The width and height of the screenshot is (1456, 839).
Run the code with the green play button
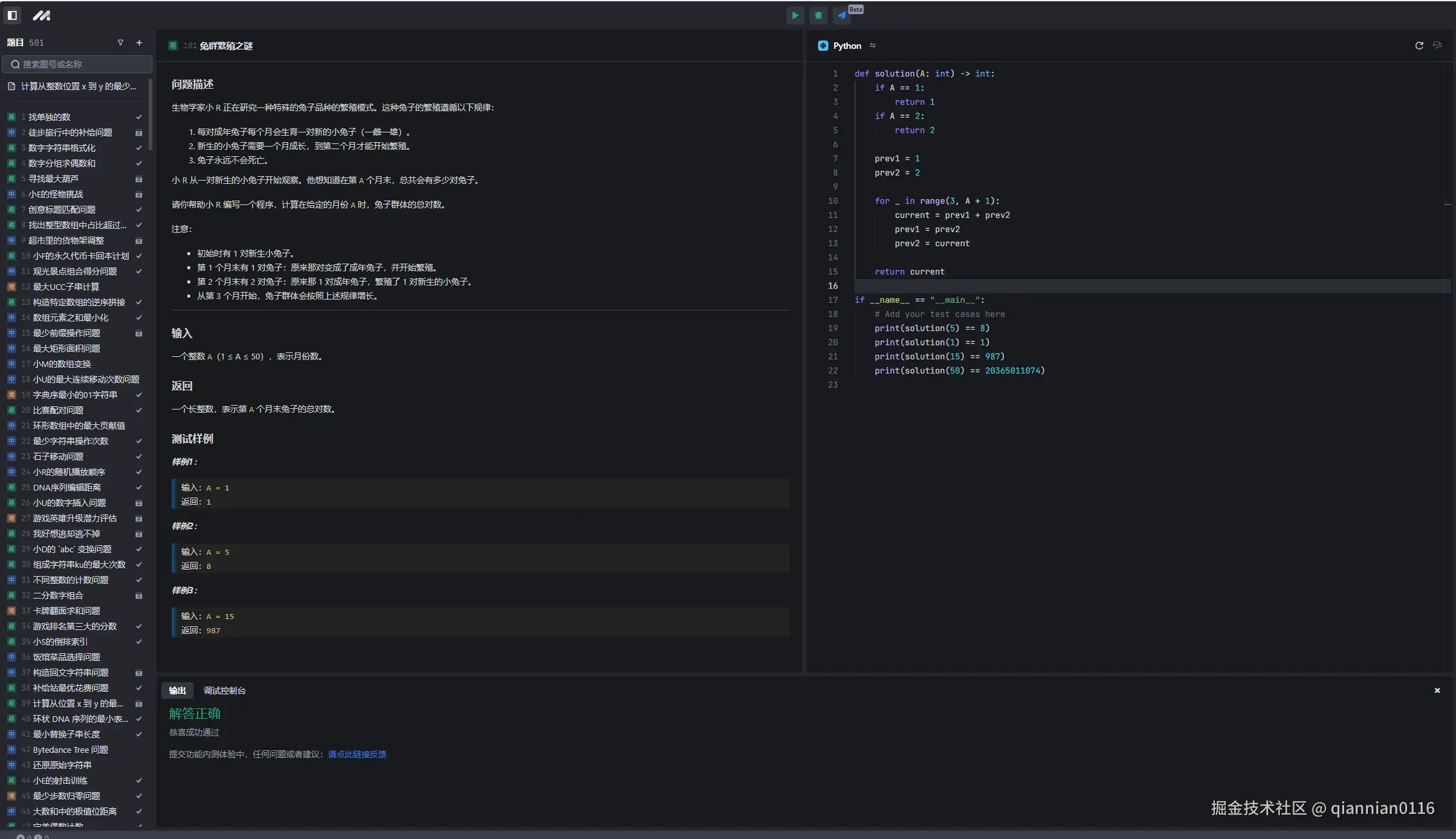[x=796, y=15]
